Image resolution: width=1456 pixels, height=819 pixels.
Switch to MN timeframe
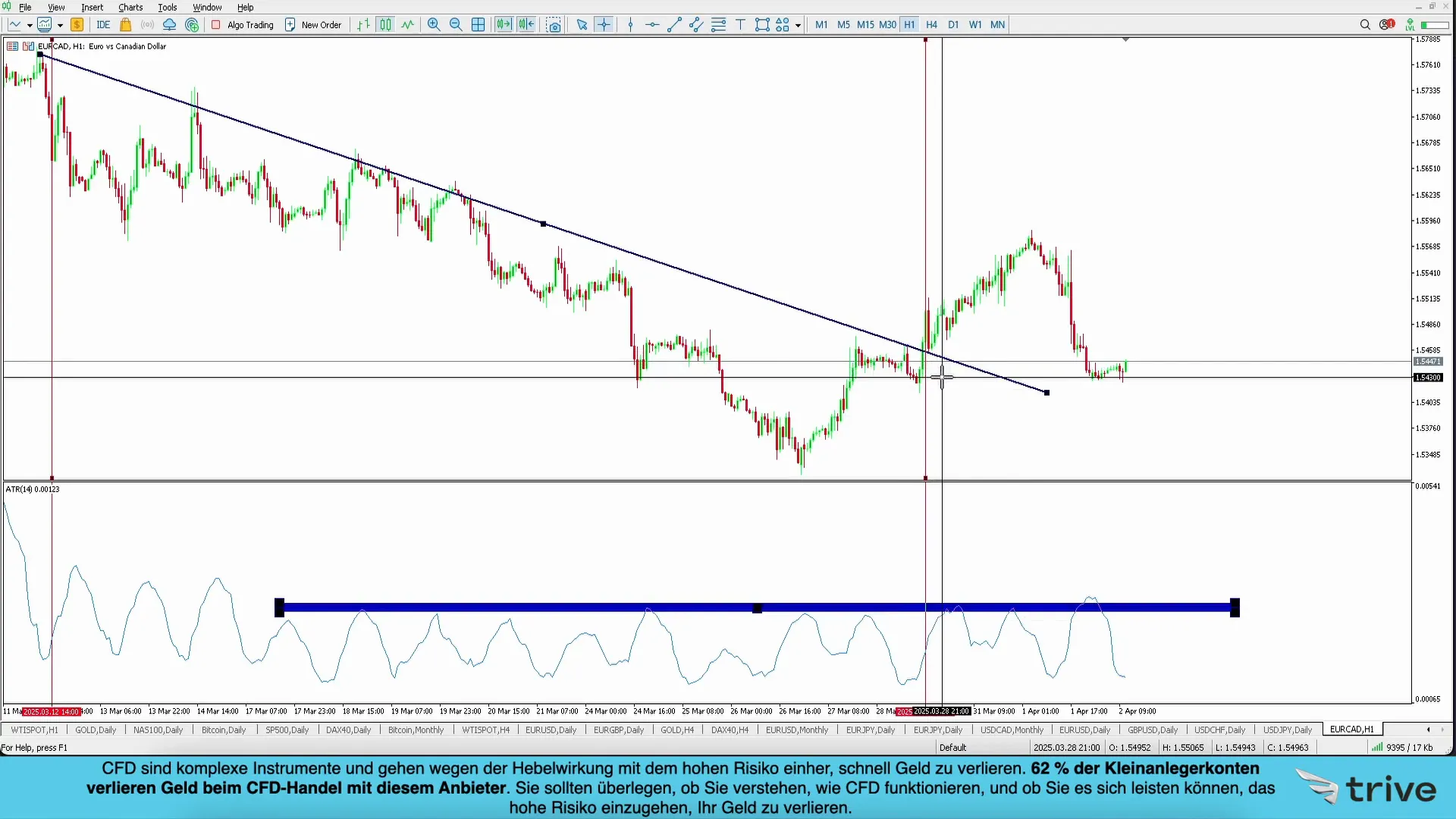997,24
